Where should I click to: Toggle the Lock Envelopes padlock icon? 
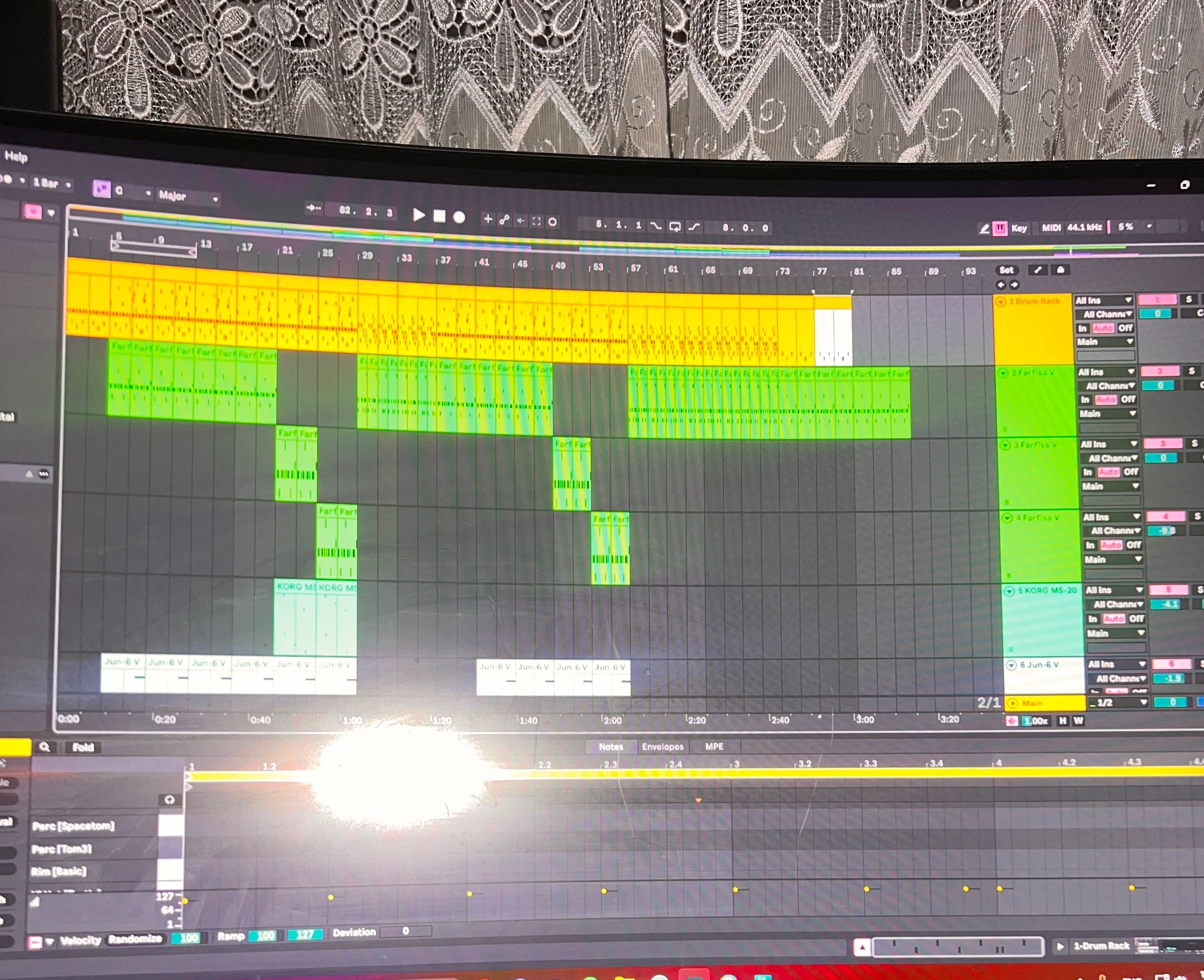coord(1060,270)
